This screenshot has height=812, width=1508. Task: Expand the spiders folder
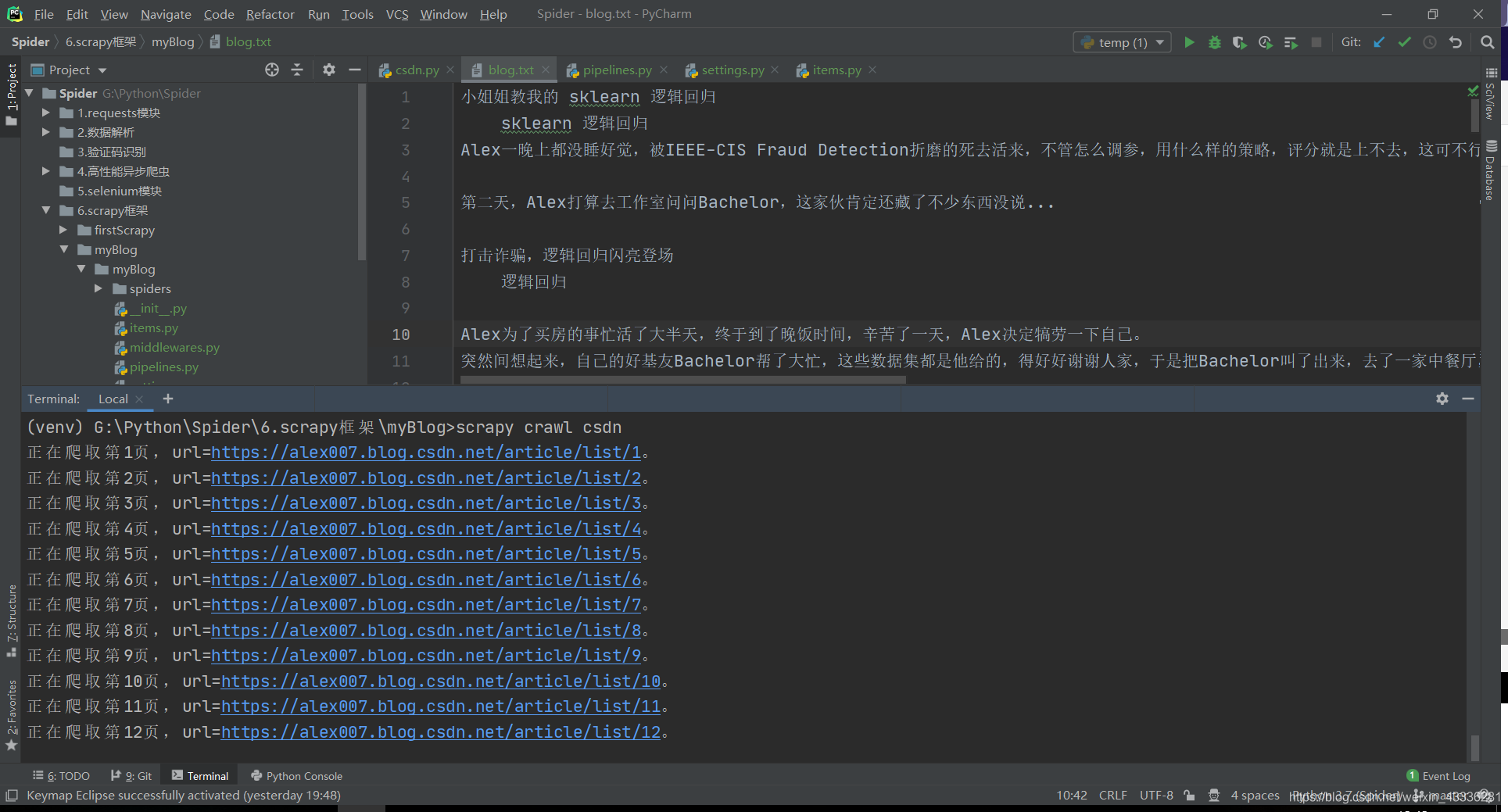pyautogui.click(x=99, y=288)
